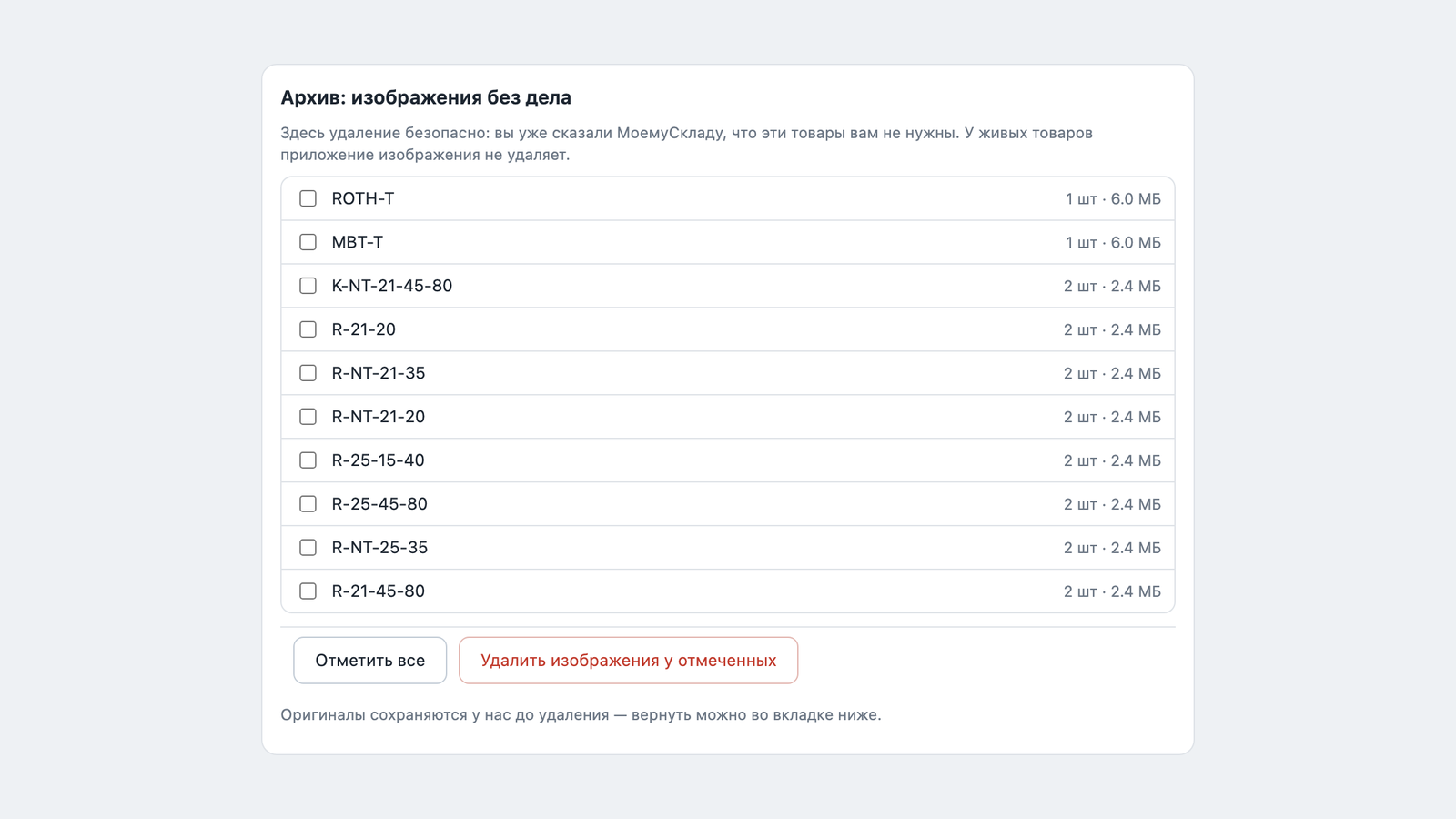
Task: Click the R-NT-25-35 label text
Action: point(379,548)
